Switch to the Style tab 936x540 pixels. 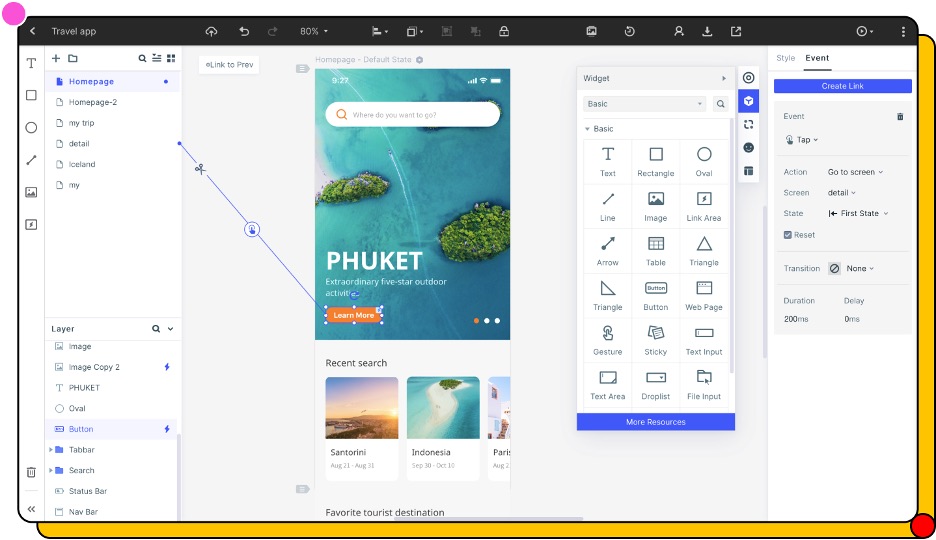tap(786, 58)
